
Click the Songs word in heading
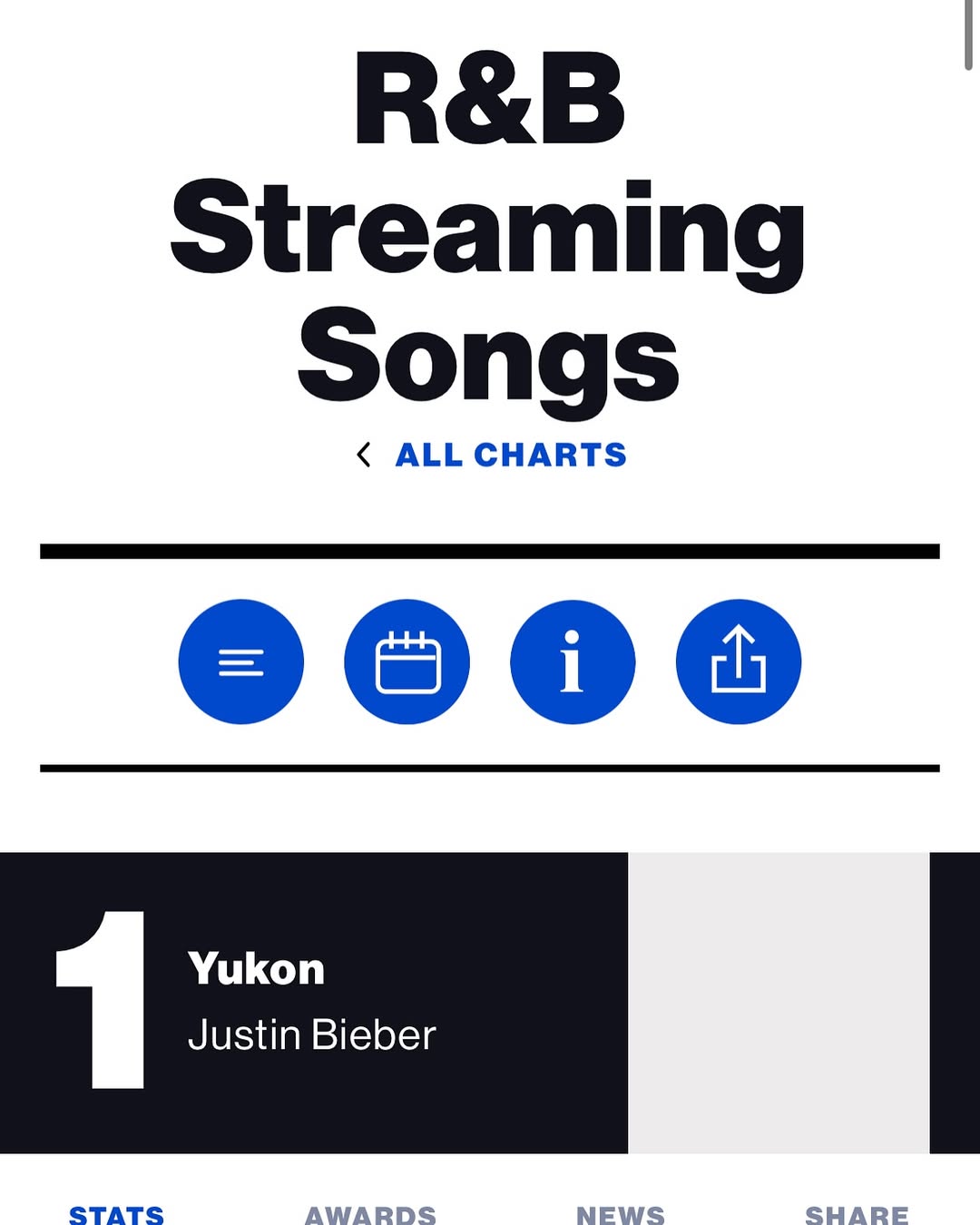click(x=488, y=359)
